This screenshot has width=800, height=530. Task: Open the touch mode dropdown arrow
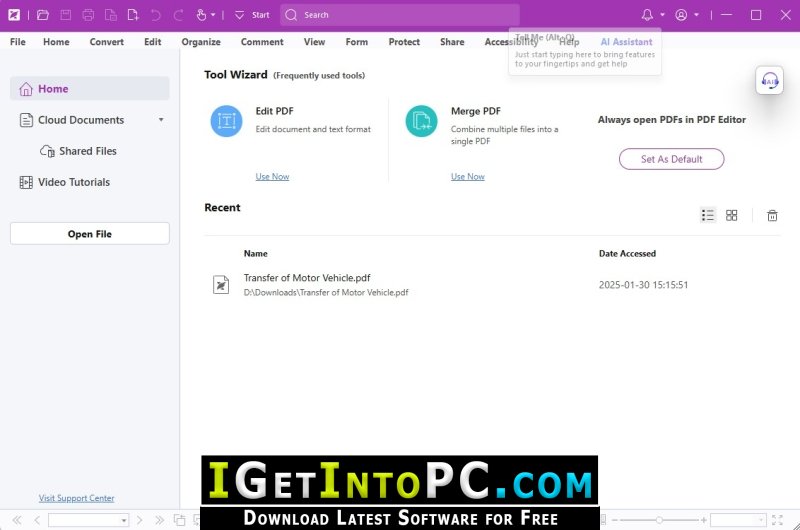[213, 15]
